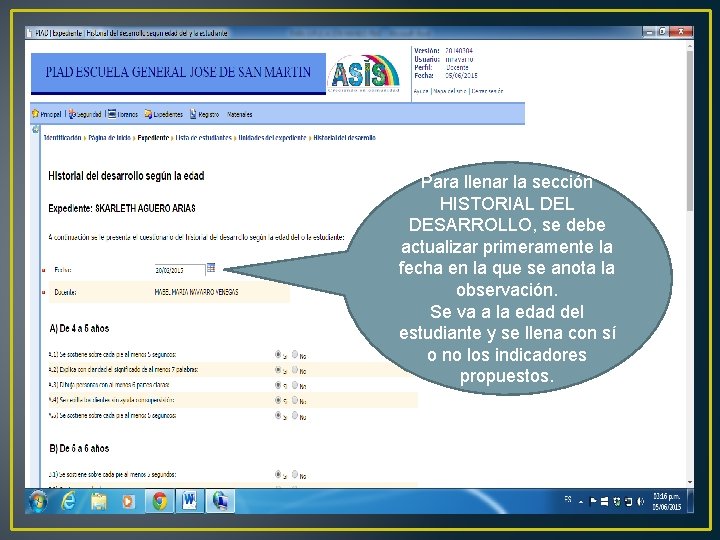Click the text Expediente: SKARLETH AGUERO ARIAS
720x540 pixels.
122,208
